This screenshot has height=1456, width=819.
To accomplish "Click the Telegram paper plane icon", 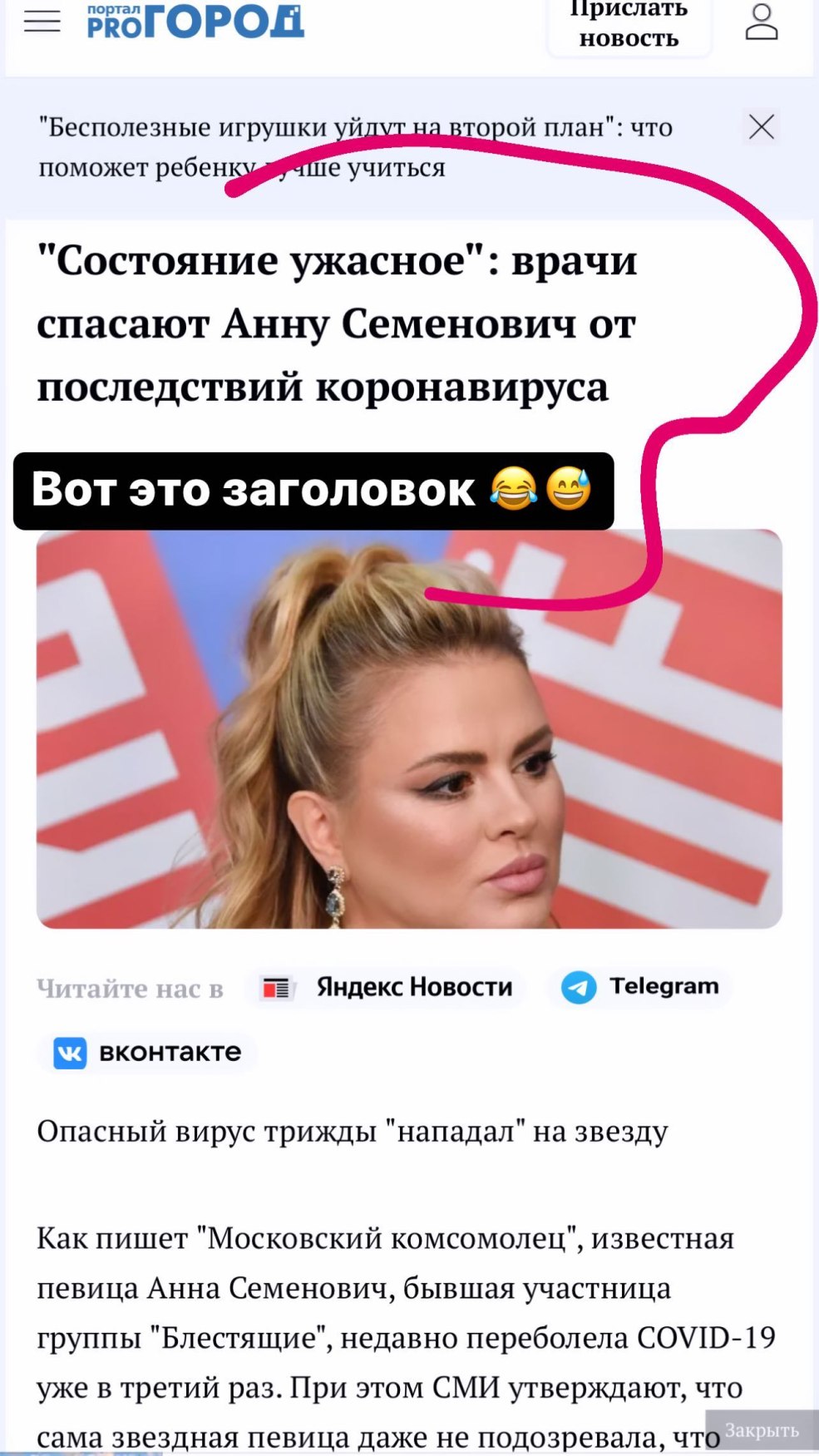I will coord(579,987).
